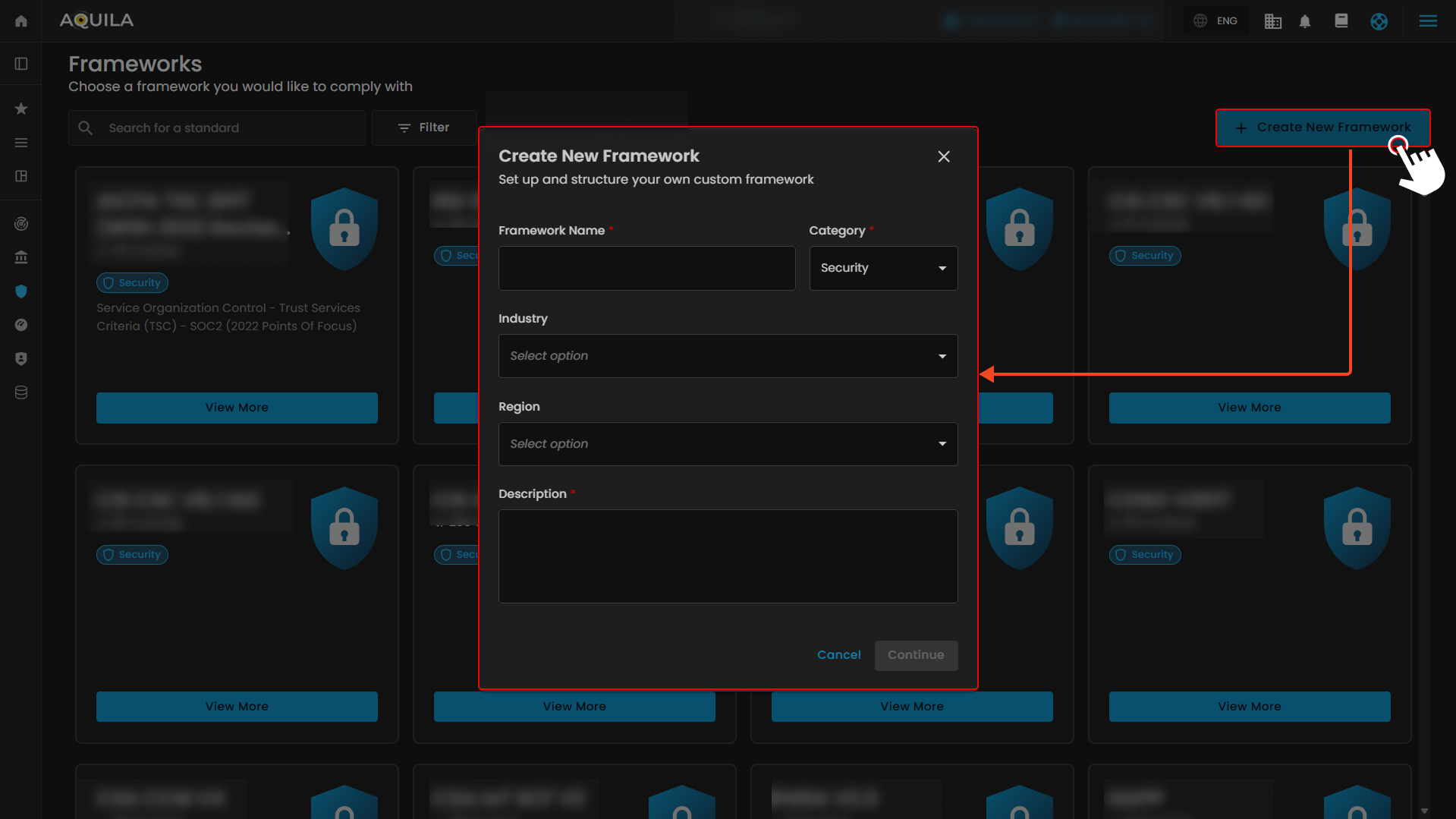Open the favorites star icon in sidebar
Image resolution: width=1456 pixels, height=819 pixels.
21,109
